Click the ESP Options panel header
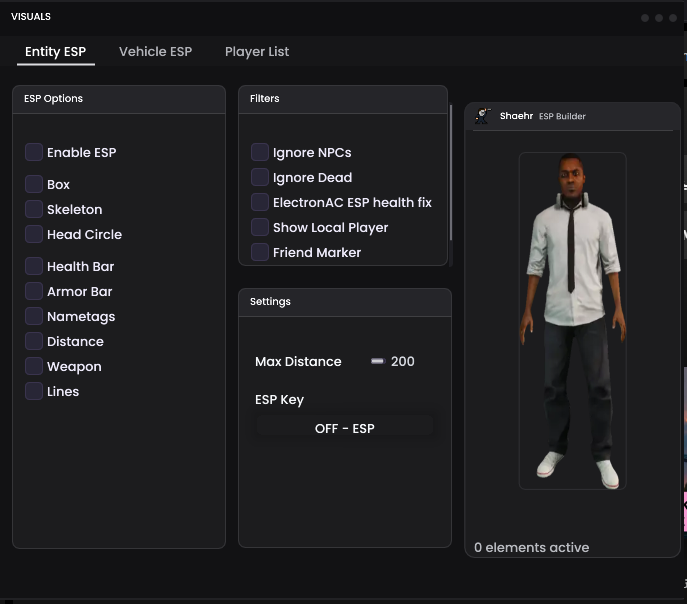This screenshot has height=604, width=687. (119, 99)
